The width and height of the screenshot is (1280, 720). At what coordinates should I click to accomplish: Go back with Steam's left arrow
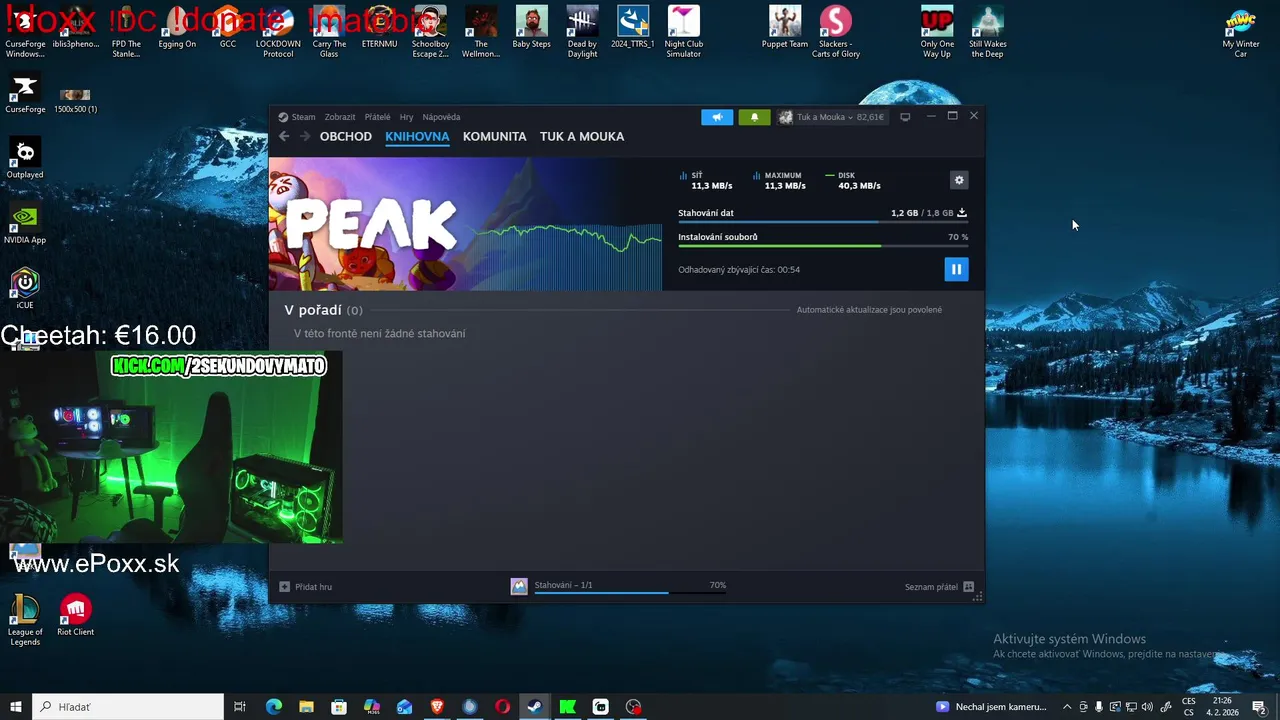pos(284,136)
